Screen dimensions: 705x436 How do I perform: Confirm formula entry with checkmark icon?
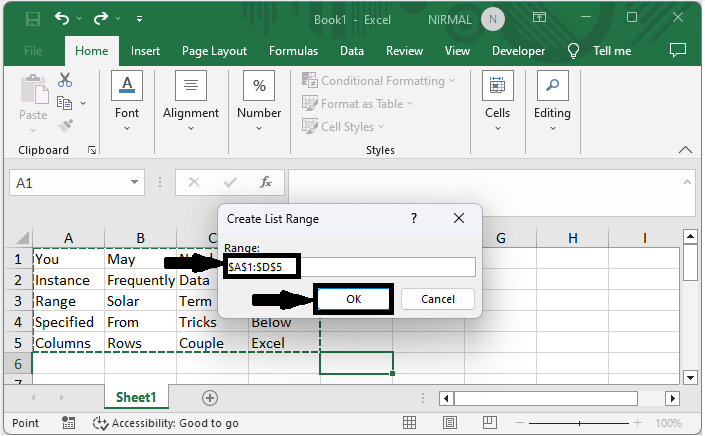coord(230,182)
